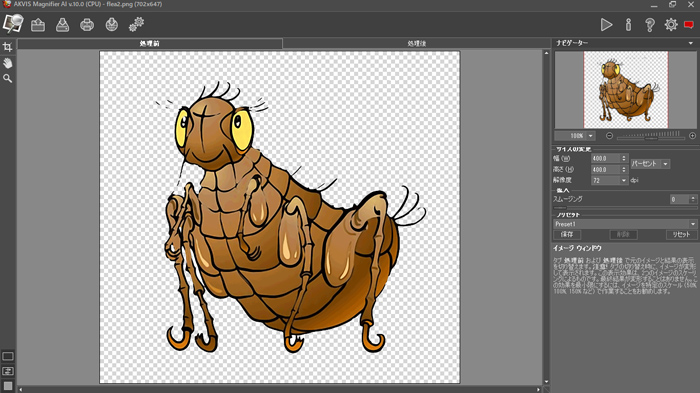Click the 解像度 resolution label

click(x=562, y=180)
